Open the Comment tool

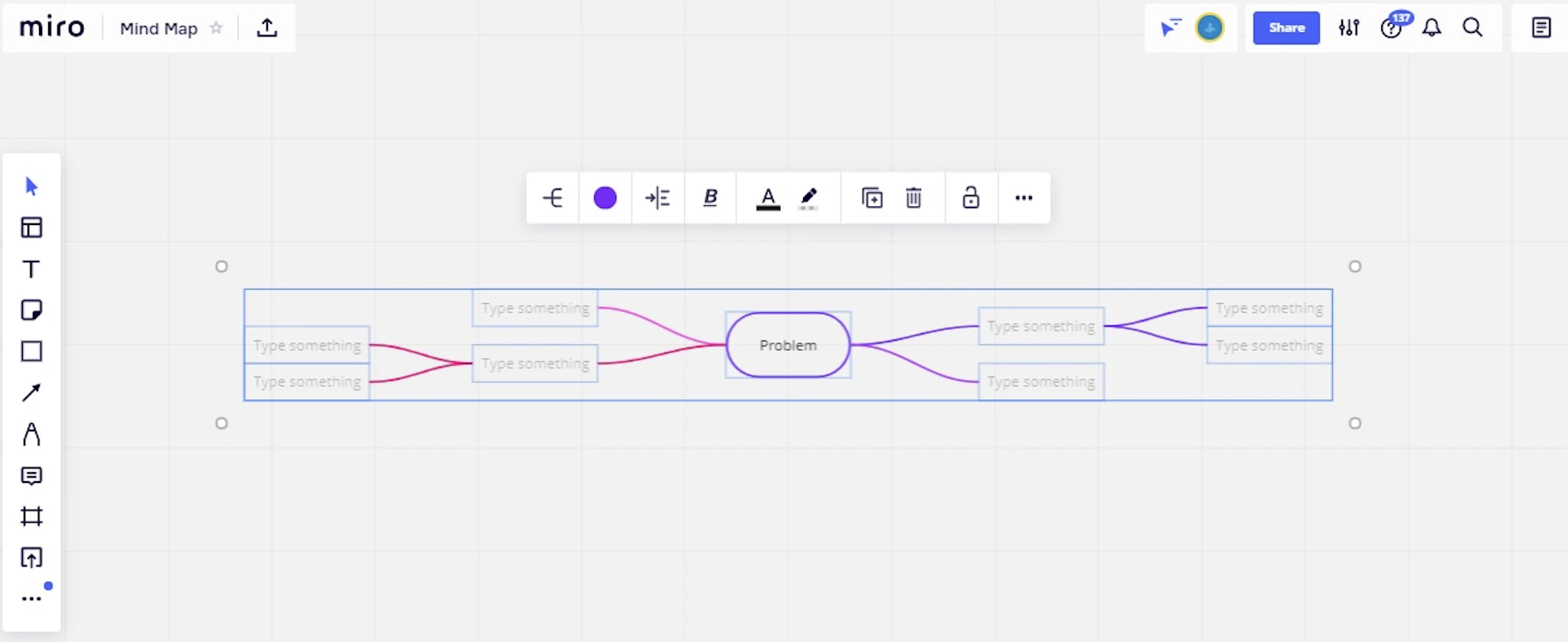coord(31,476)
